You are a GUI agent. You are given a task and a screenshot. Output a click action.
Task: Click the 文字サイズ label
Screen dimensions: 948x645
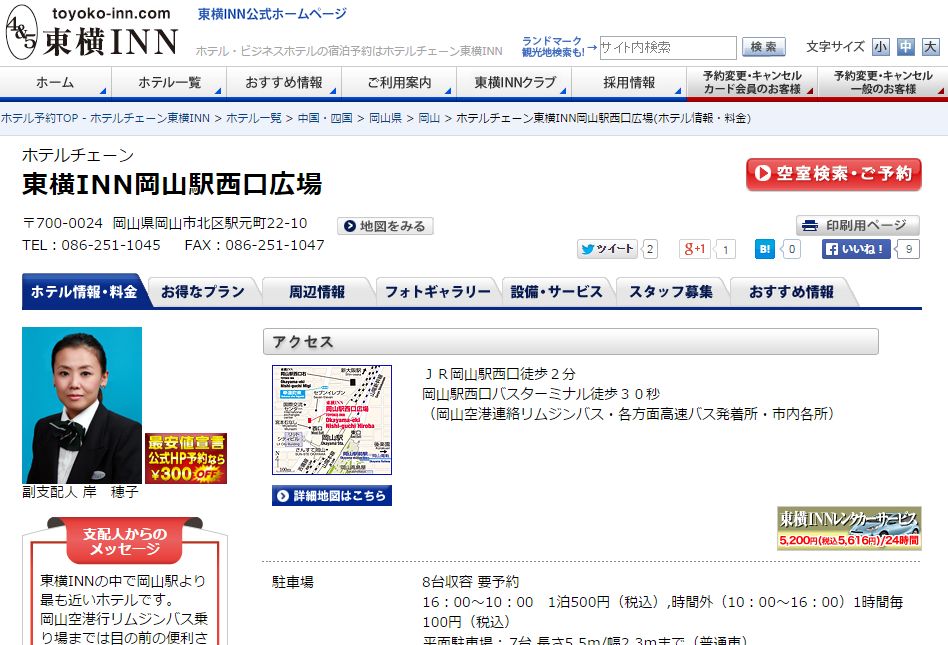[x=835, y=47]
